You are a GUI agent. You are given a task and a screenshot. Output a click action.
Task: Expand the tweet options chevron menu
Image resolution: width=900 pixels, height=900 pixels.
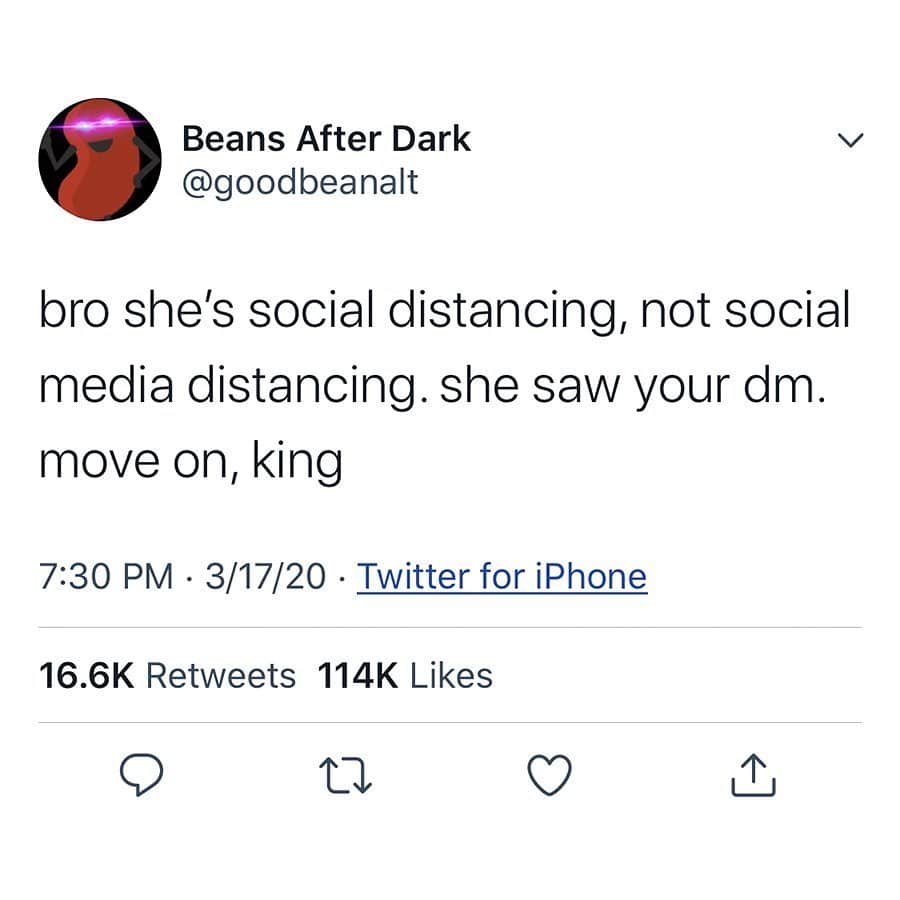click(x=850, y=140)
